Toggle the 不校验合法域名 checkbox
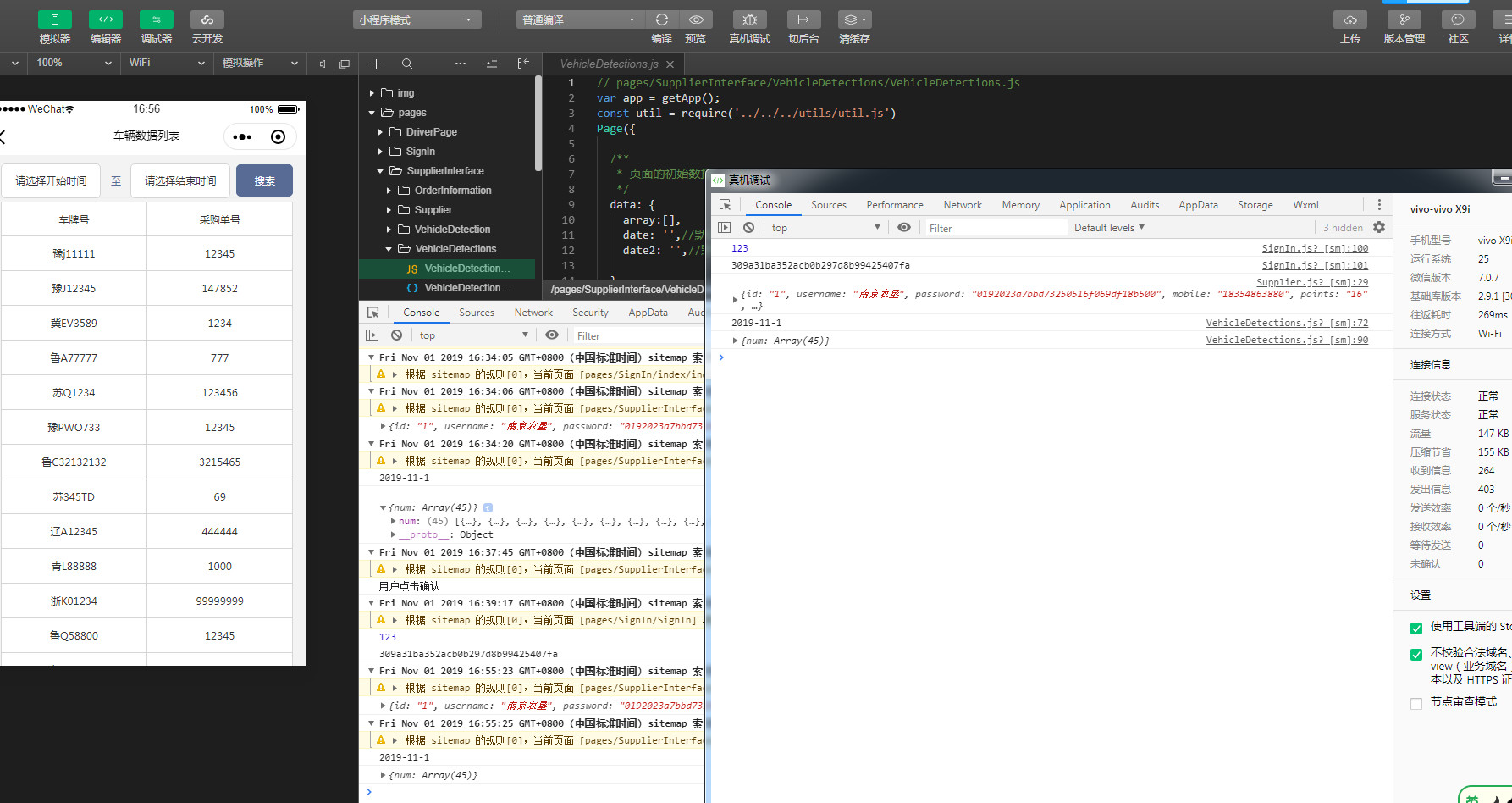1512x803 pixels. pyautogui.click(x=1416, y=654)
